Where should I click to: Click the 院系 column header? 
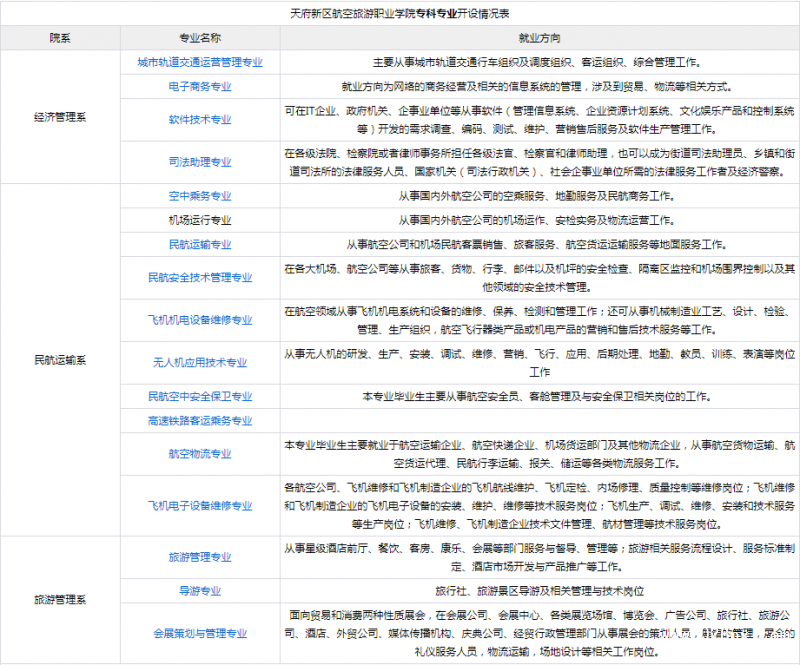[x=60, y=38]
